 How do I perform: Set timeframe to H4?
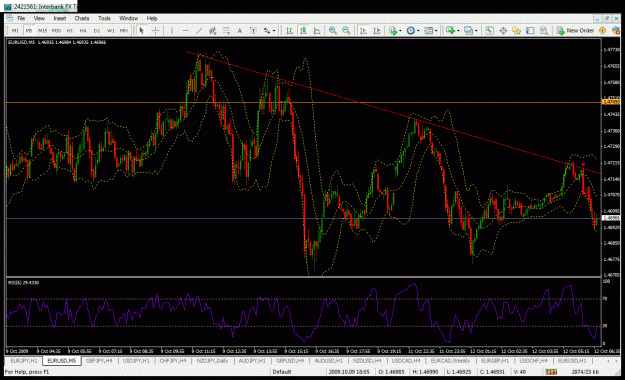pyautogui.click(x=83, y=31)
